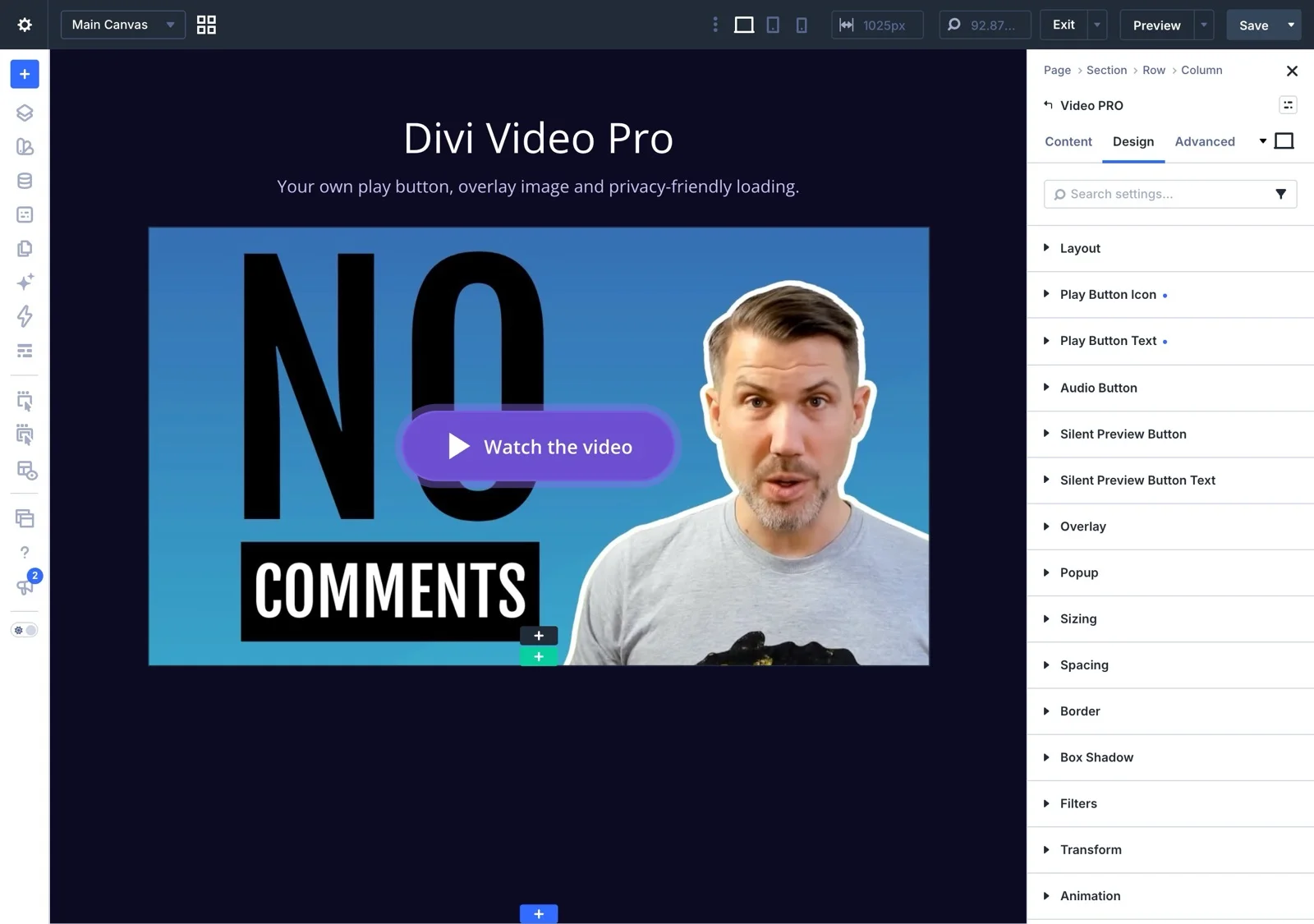Click the filter funnel icon in search settings
1314x924 pixels.
point(1280,194)
